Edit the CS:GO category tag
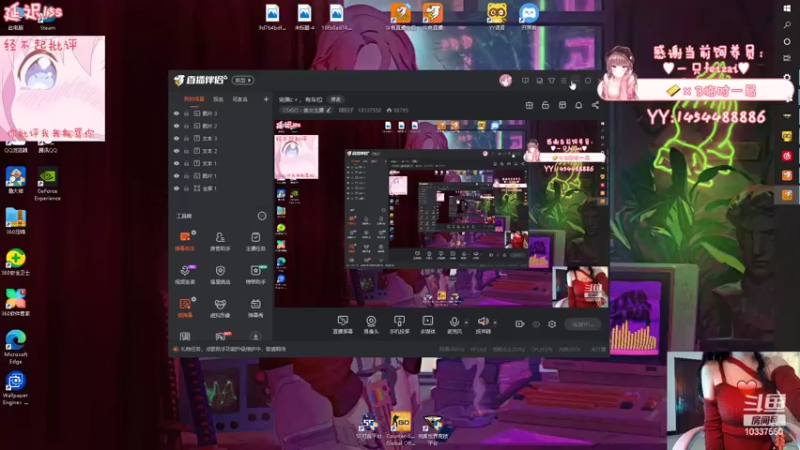 [x=306, y=110]
